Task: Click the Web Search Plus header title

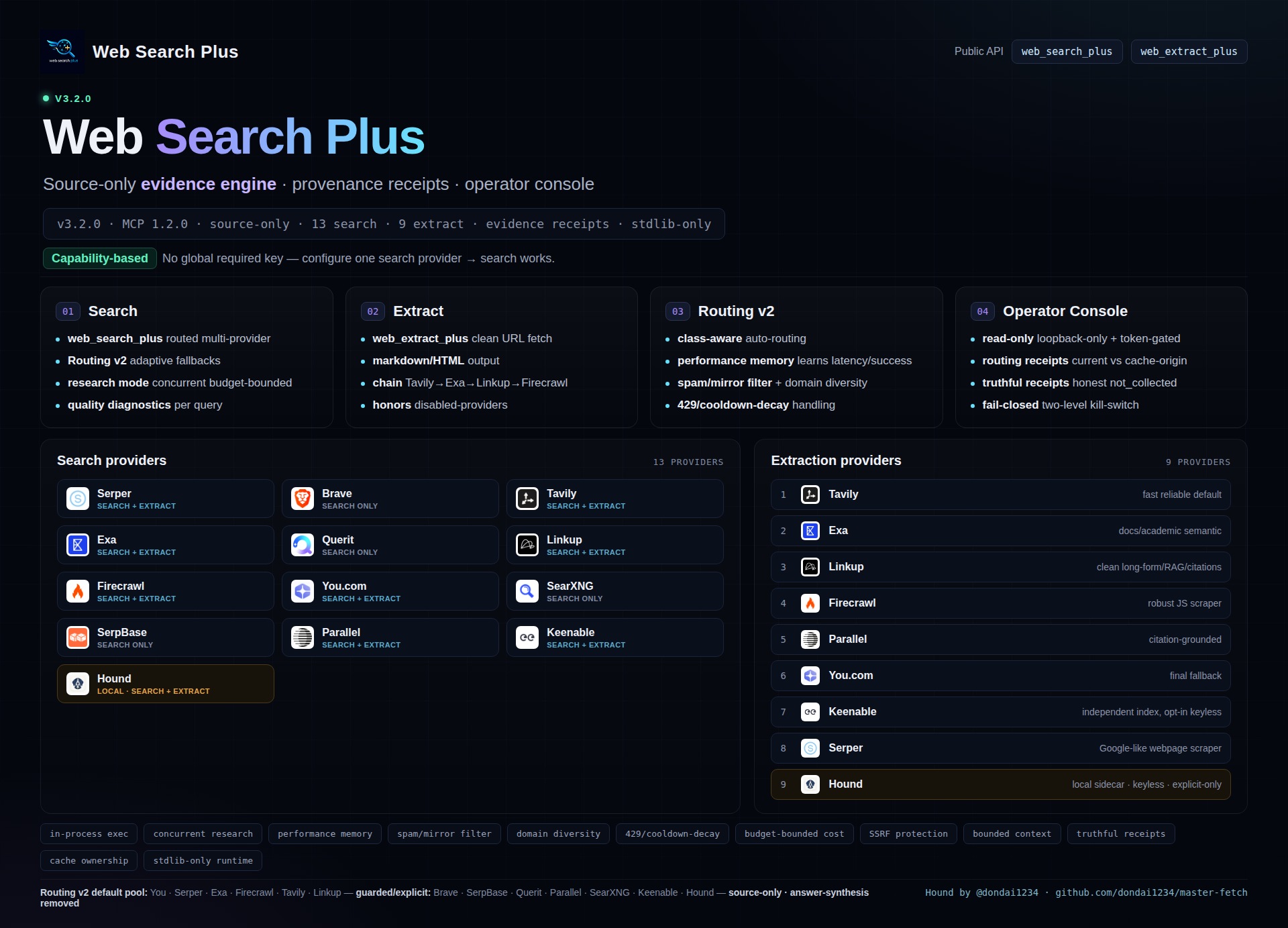Action: click(165, 52)
